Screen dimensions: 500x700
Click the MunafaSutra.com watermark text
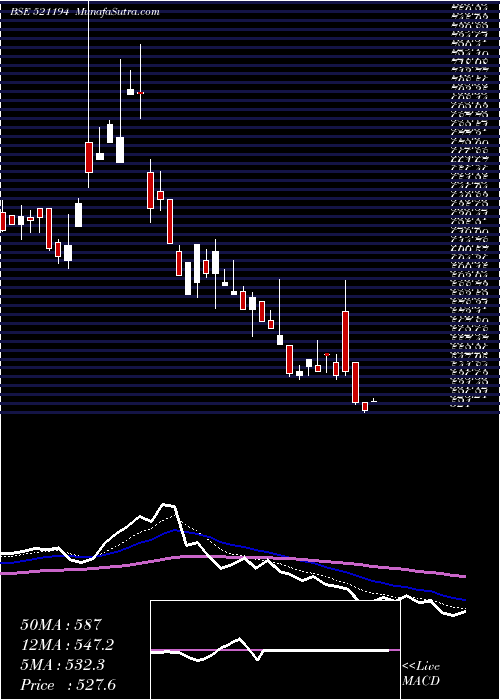tap(118, 12)
